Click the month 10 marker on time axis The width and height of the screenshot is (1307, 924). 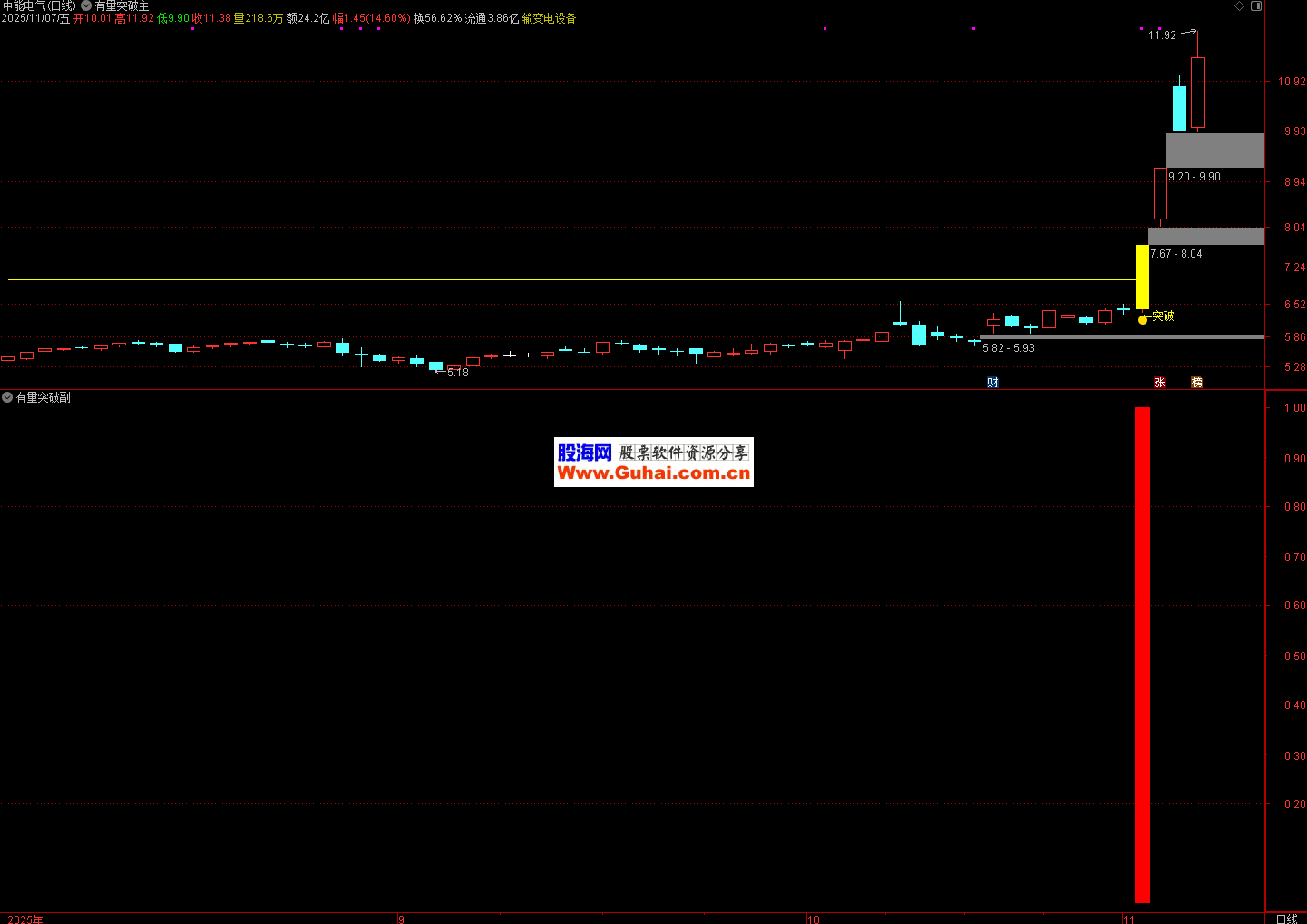click(813, 919)
